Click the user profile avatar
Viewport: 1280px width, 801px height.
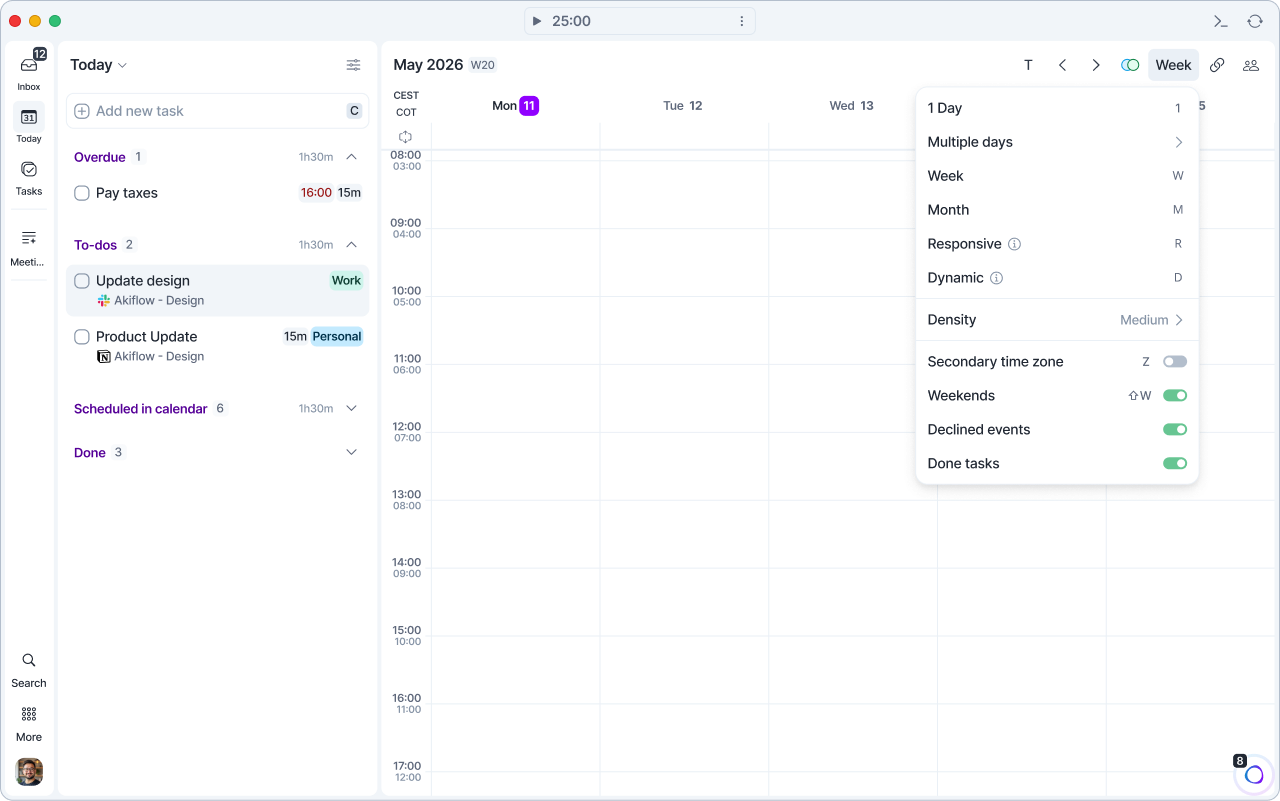click(29, 772)
